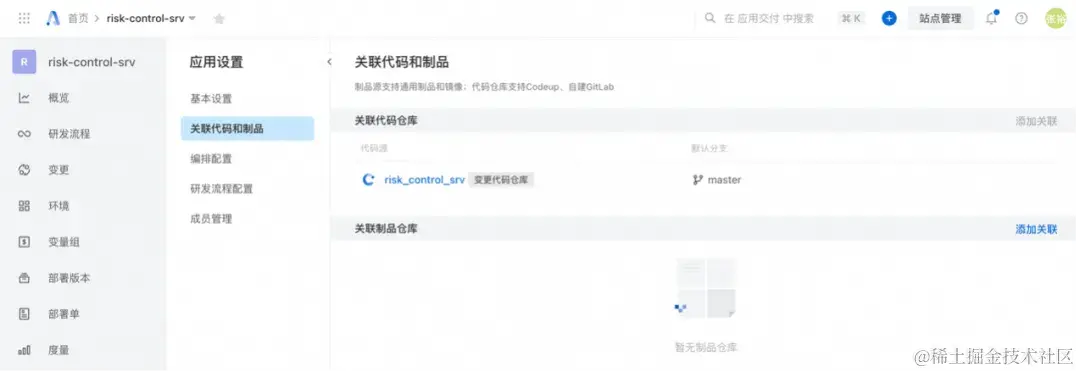Open 概览 in sidebar
The width and height of the screenshot is (1080, 373).
pos(59,98)
